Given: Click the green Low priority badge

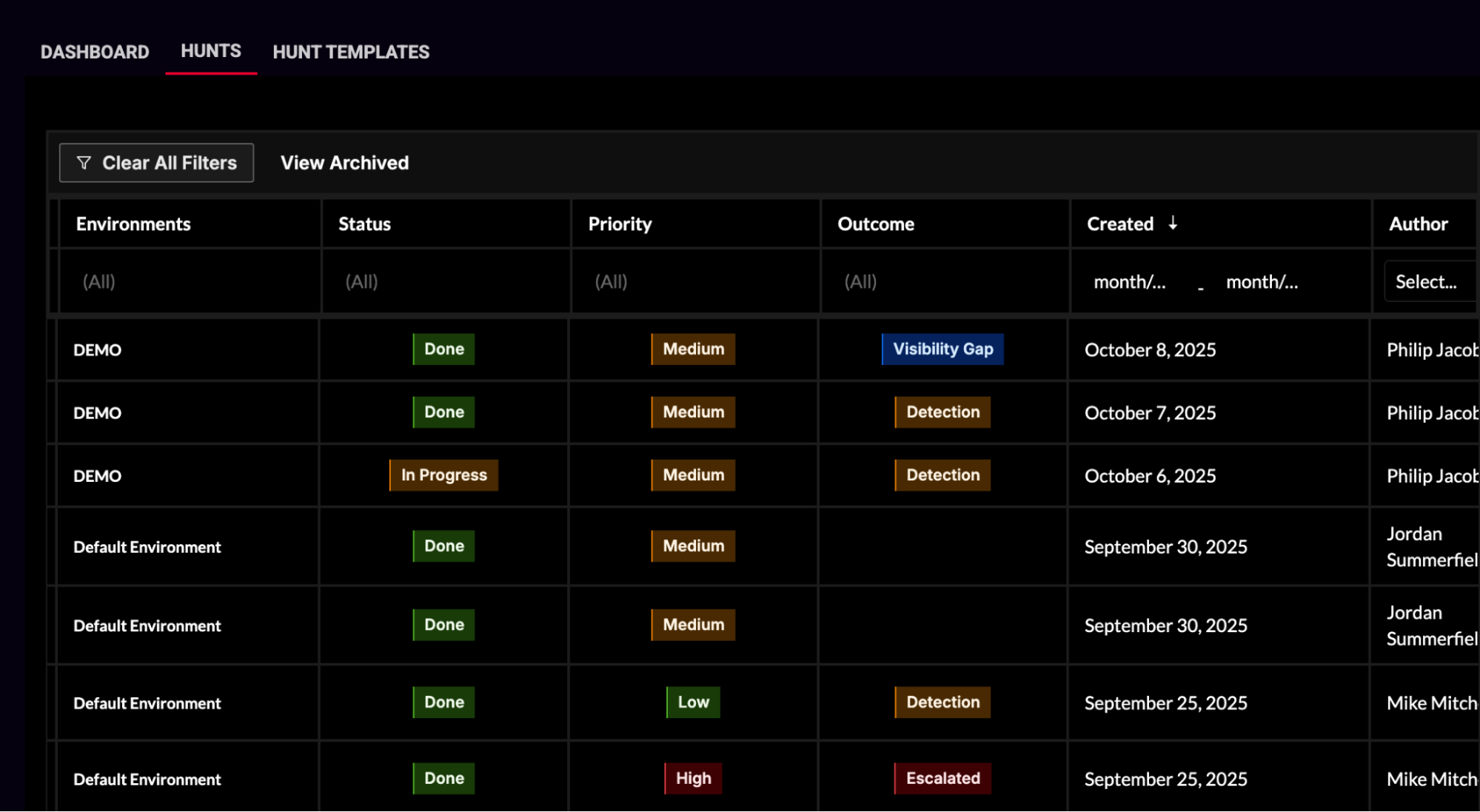Looking at the screenshot, I should [x=693, y=702].
